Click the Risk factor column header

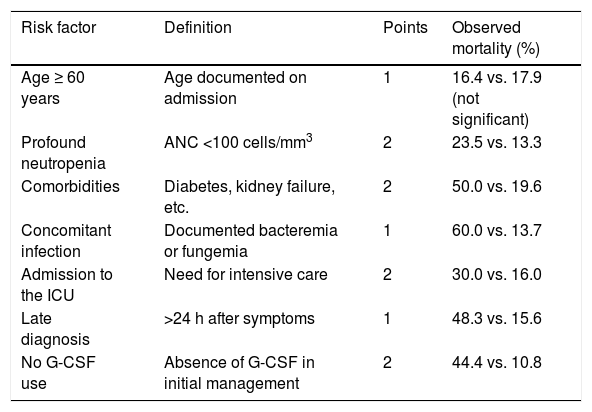pyautogui.click(x=59, y=28)
